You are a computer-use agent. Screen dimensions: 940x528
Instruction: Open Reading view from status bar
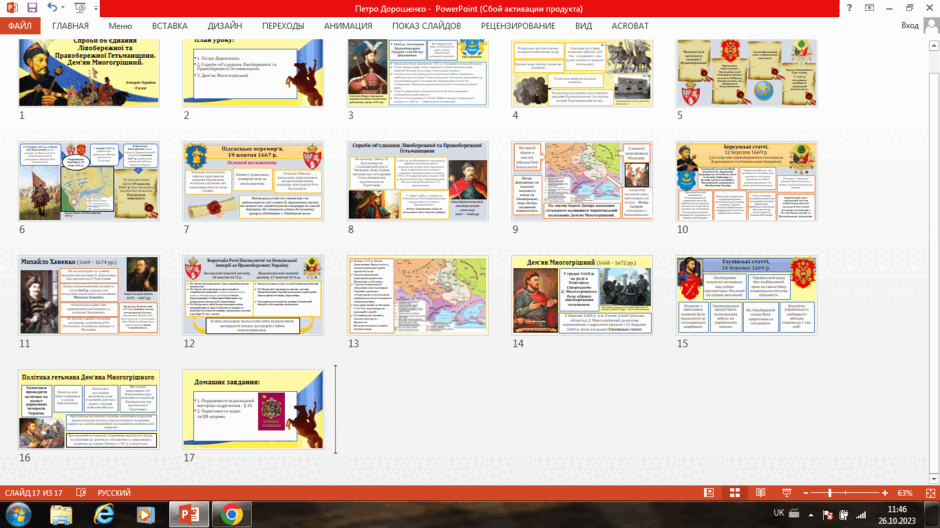pos(760,493)
